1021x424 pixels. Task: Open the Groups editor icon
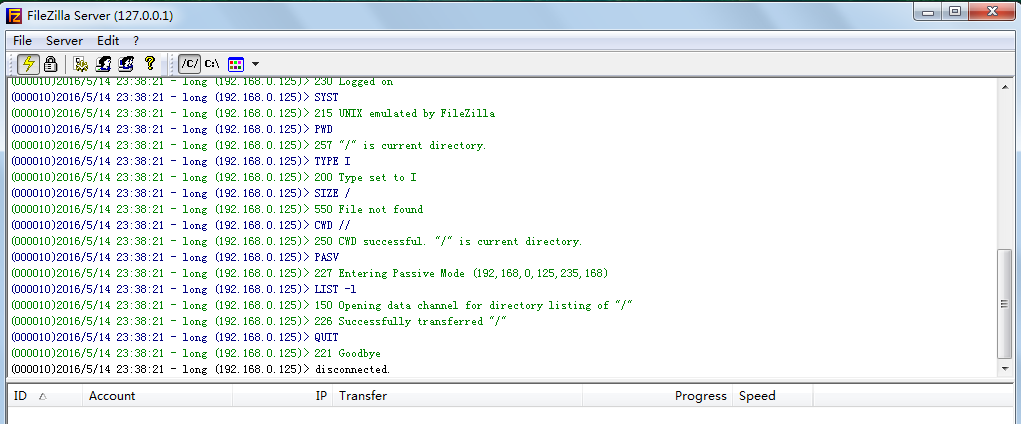point(126,64)
